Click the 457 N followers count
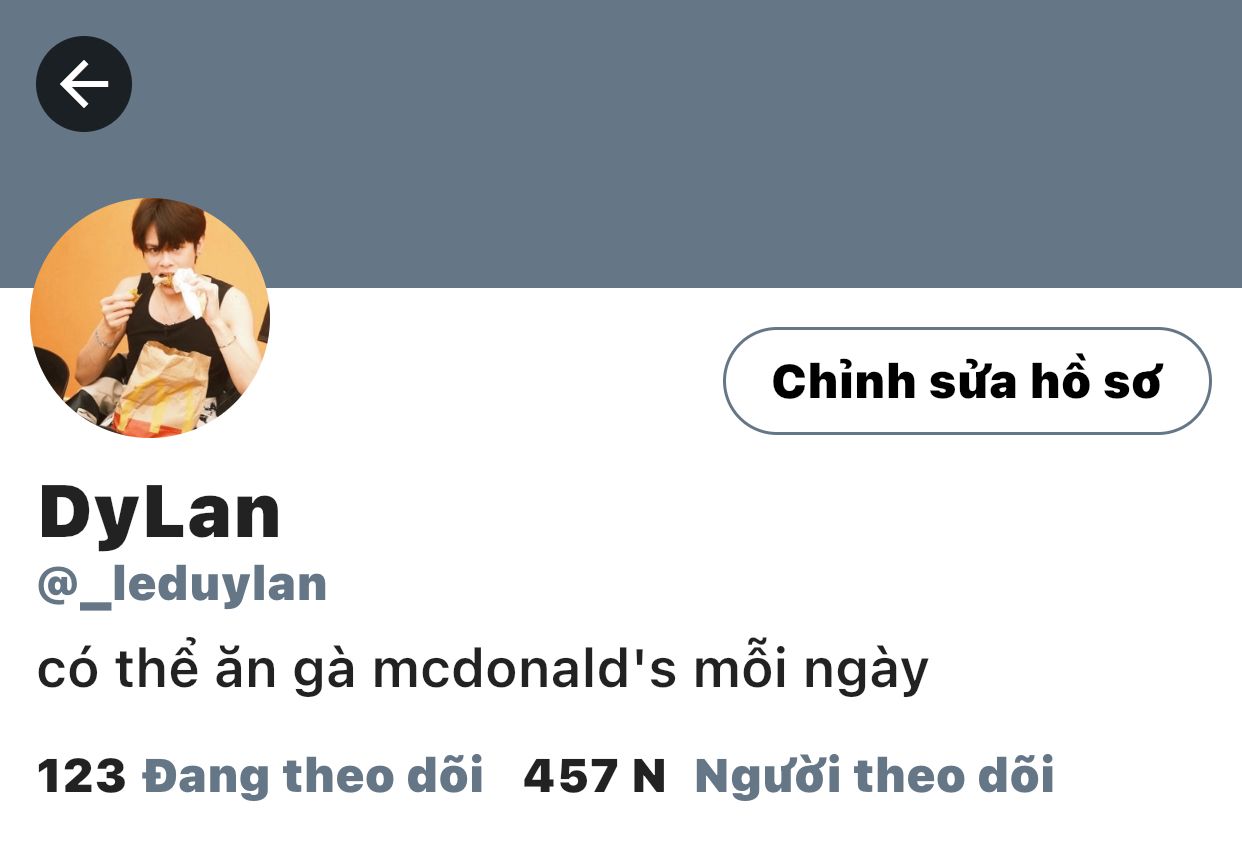The image size is (1242, 846). click(595, 776)
